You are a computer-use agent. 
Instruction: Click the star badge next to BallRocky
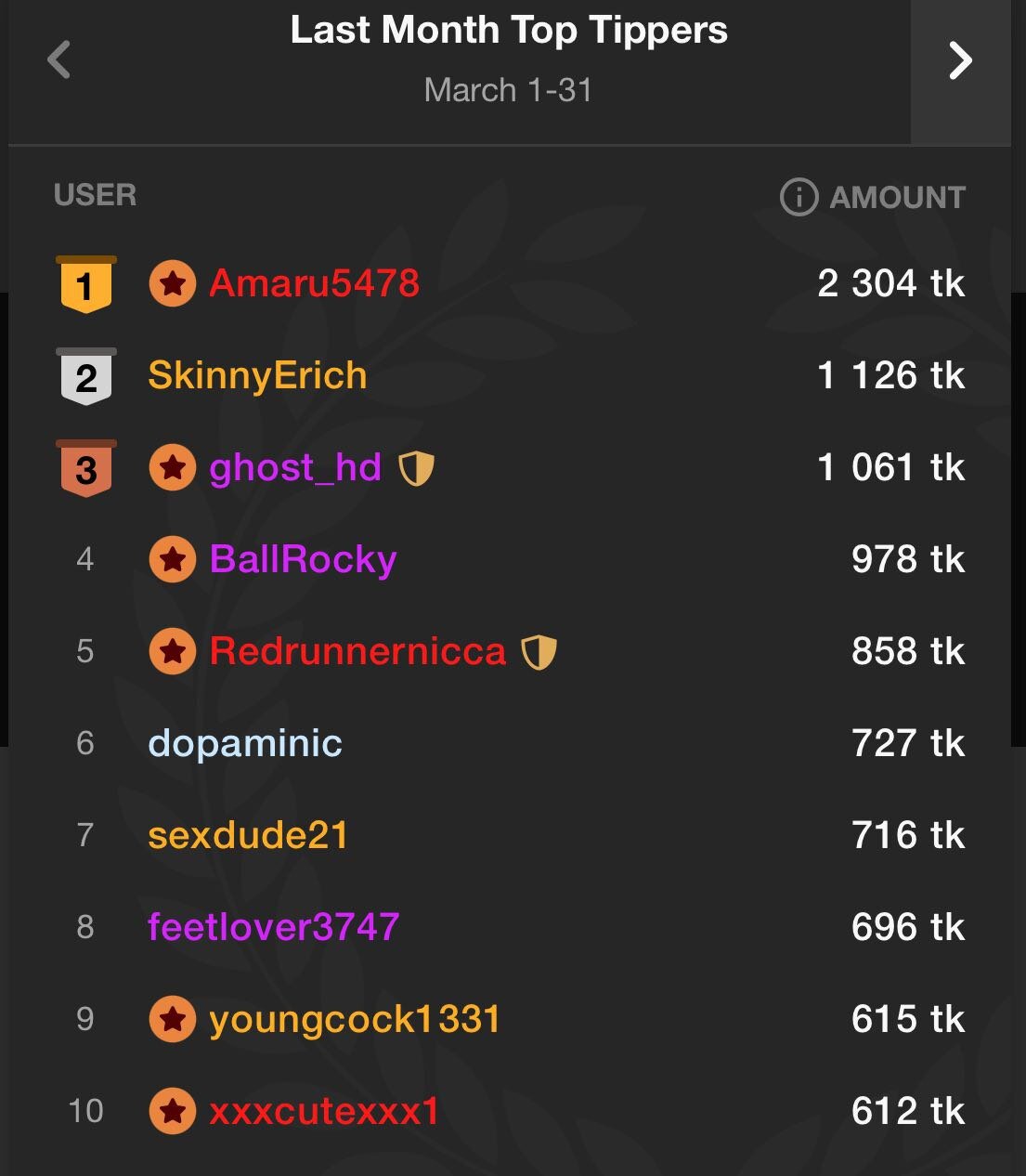173,559
